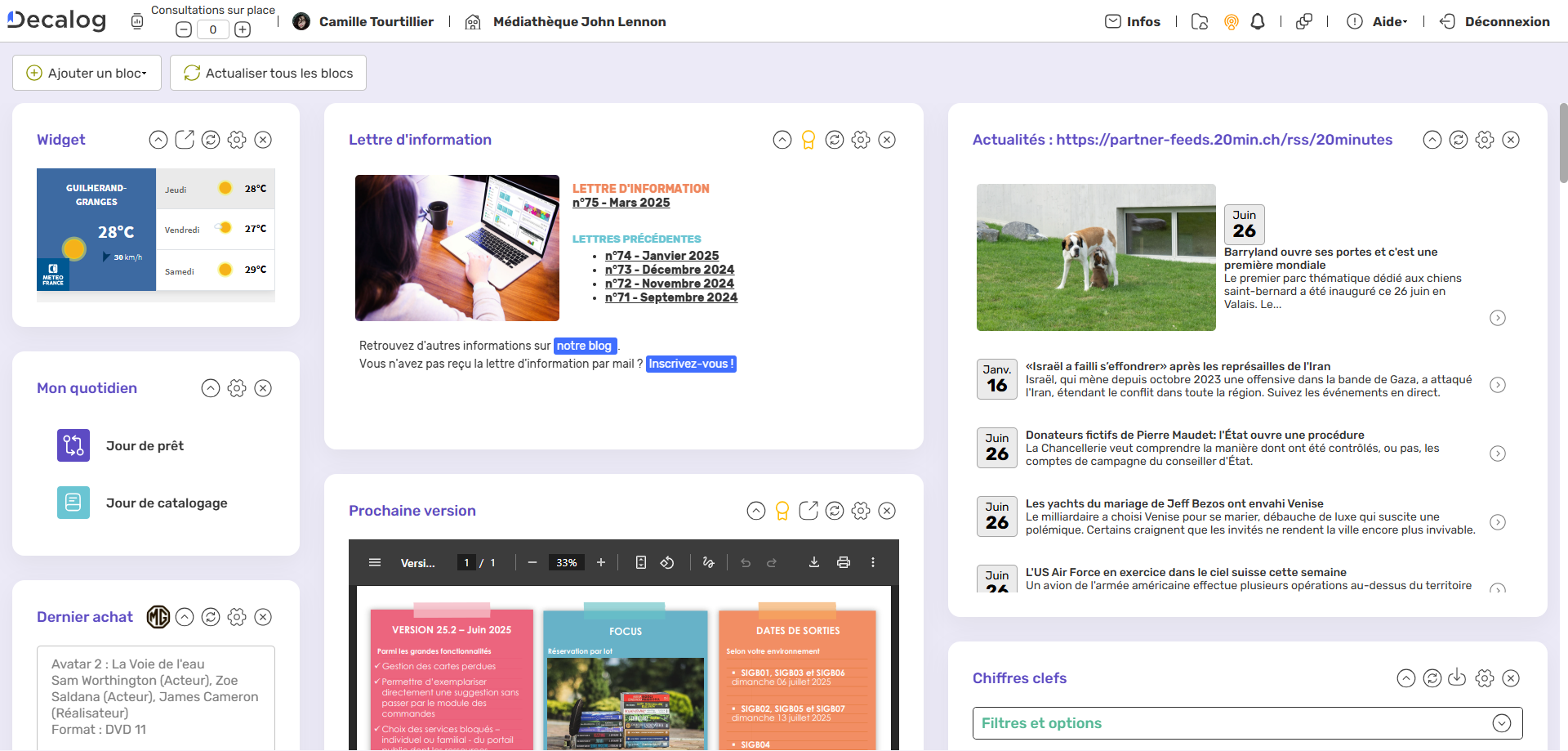Open settings gear of Lettre d'information block
The height and width of the screenshot is (751, 1568).
tap(861, 140)
